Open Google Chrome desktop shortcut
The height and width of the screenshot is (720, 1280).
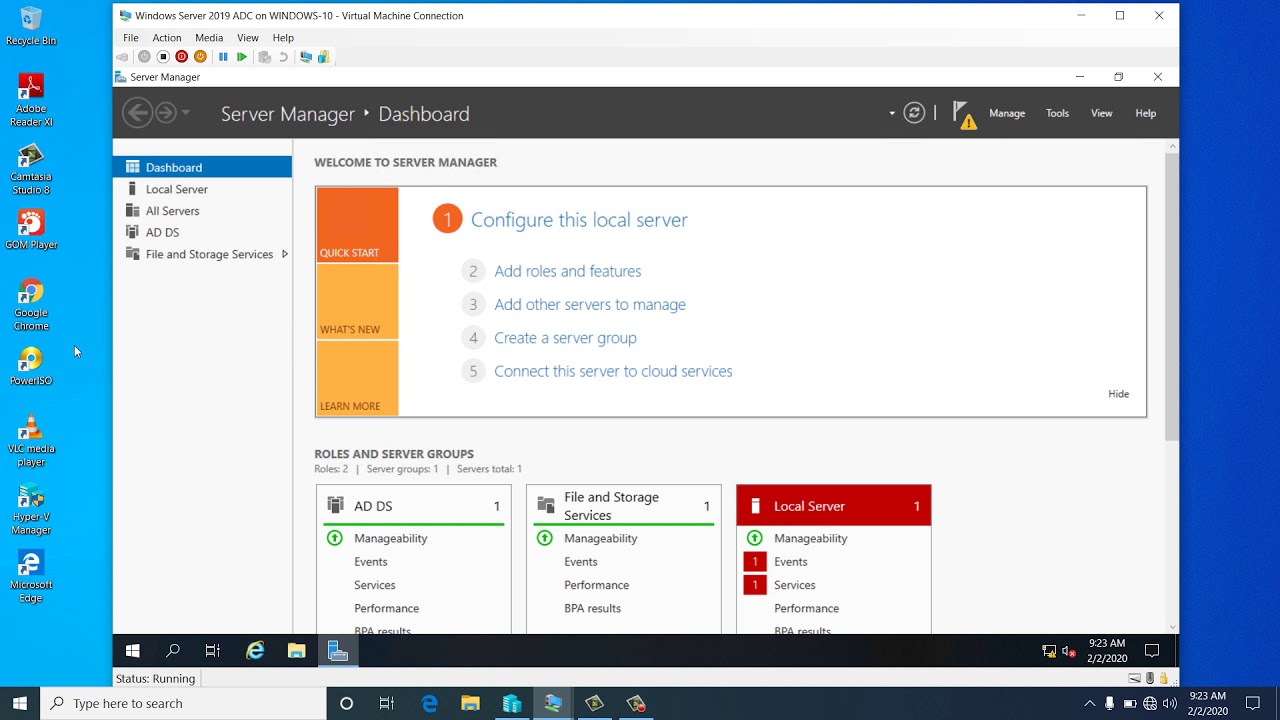pyautogui.click(x=31, y=305)
